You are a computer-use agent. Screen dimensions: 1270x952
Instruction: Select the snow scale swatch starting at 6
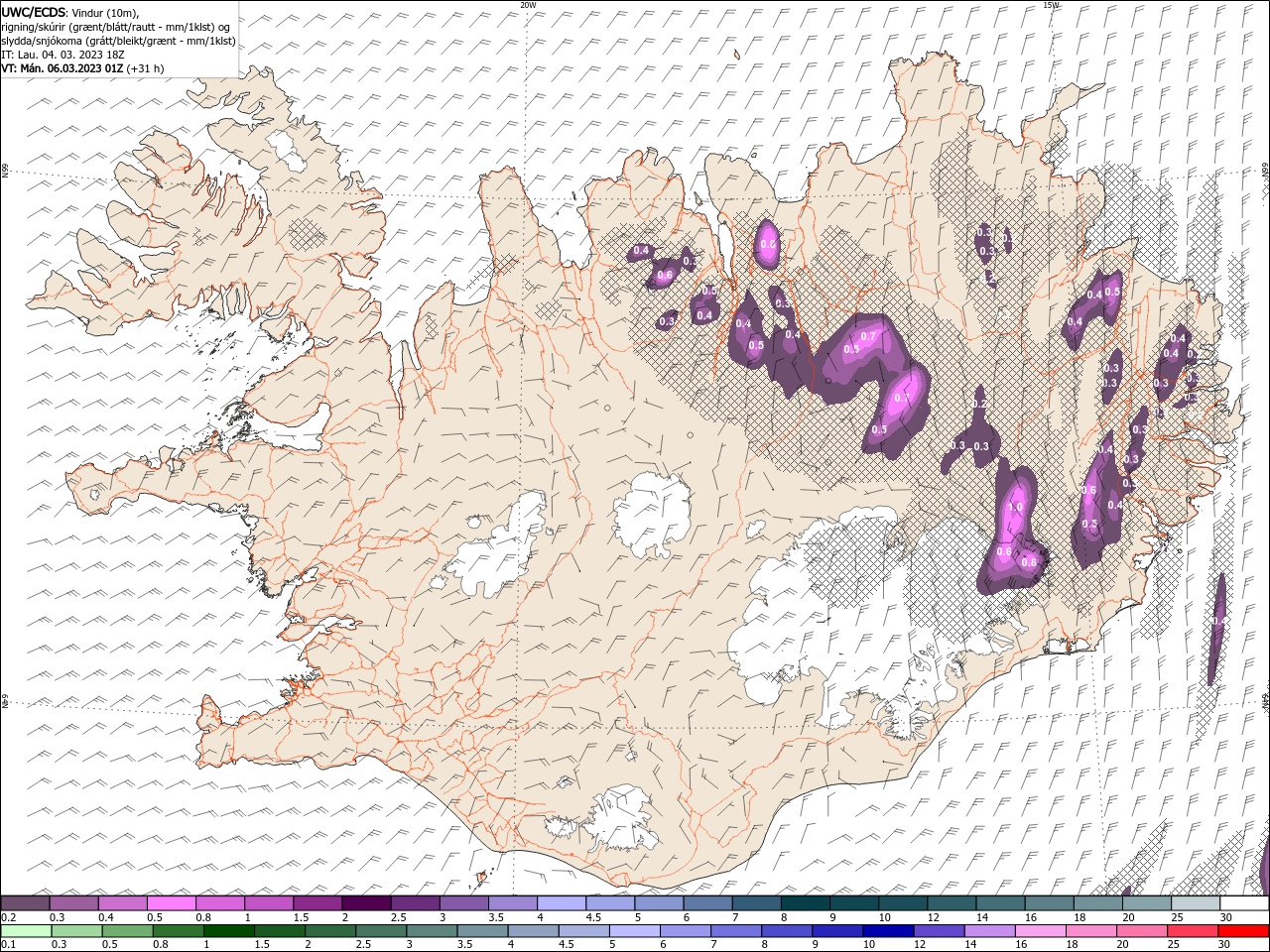(706, 903)
